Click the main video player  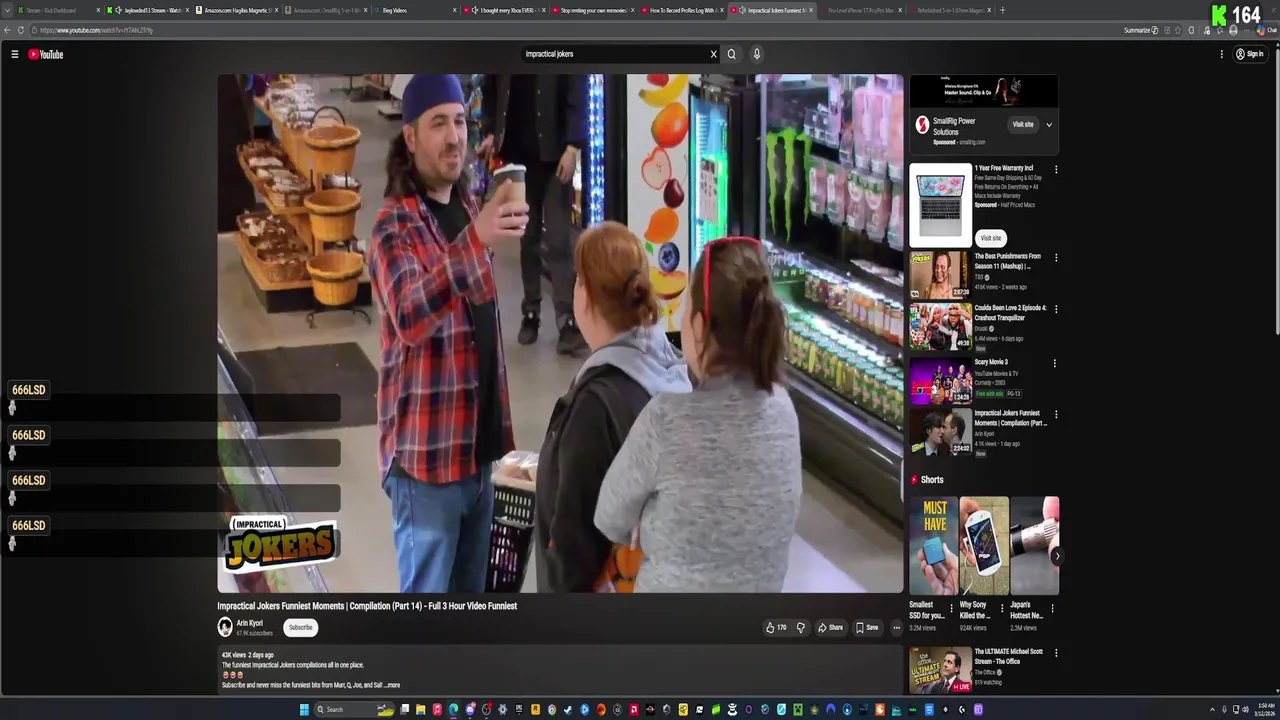pos(560,333)
